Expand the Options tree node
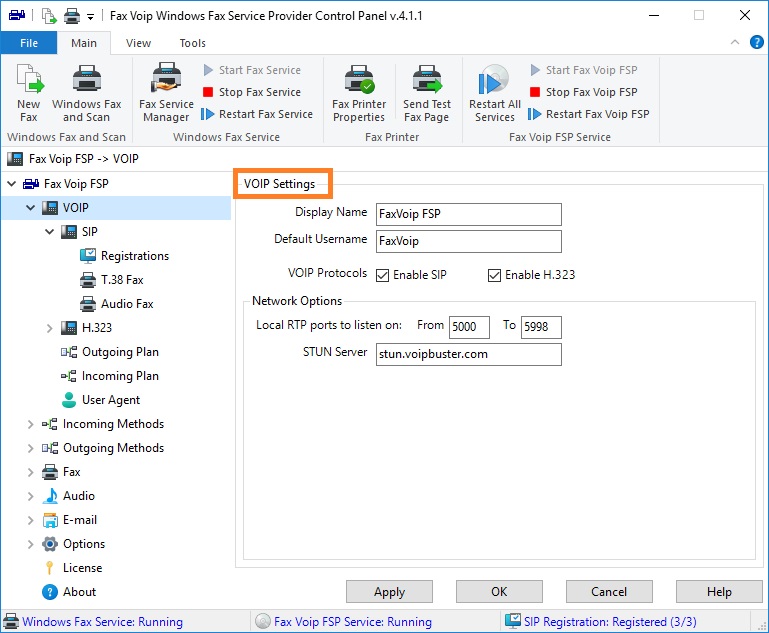 [x=30, y=544]
